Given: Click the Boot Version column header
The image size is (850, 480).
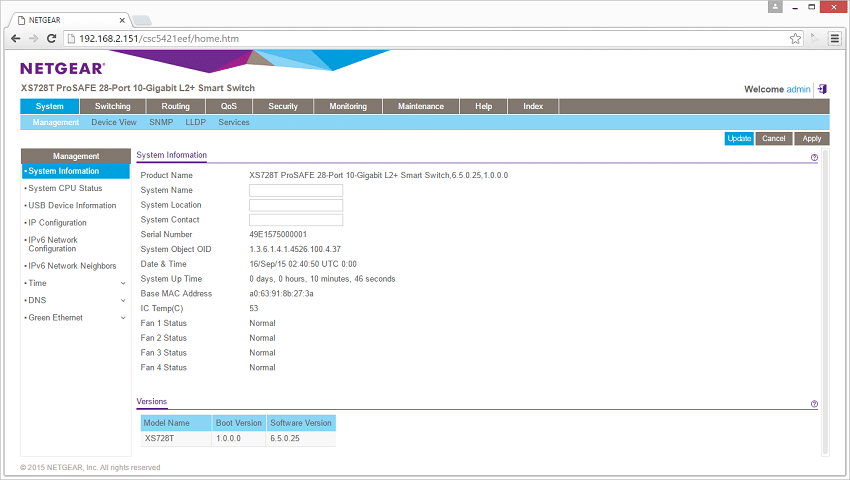Looking at the screenshot, I should 239,423.
